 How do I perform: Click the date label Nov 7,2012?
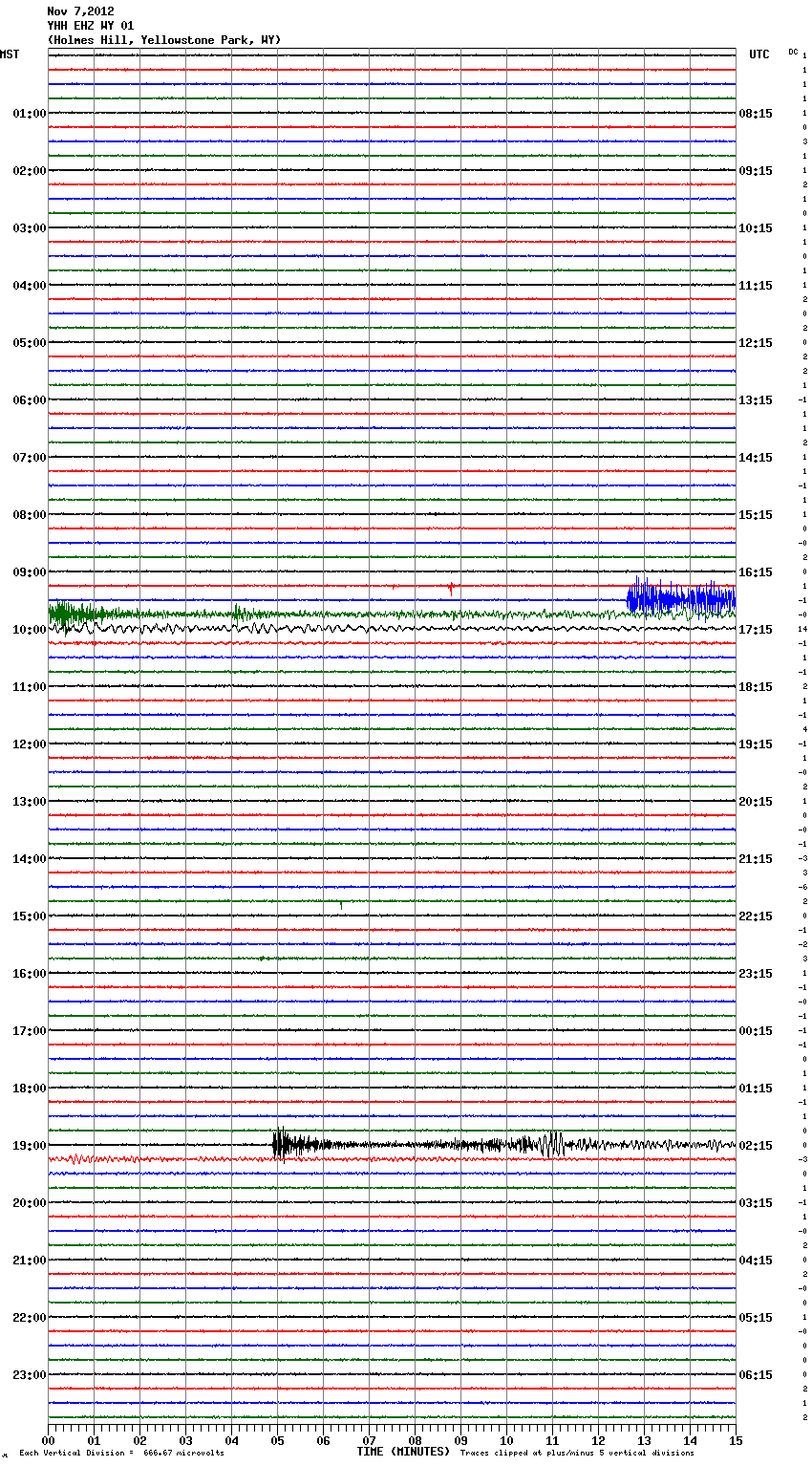pos(80,11)
